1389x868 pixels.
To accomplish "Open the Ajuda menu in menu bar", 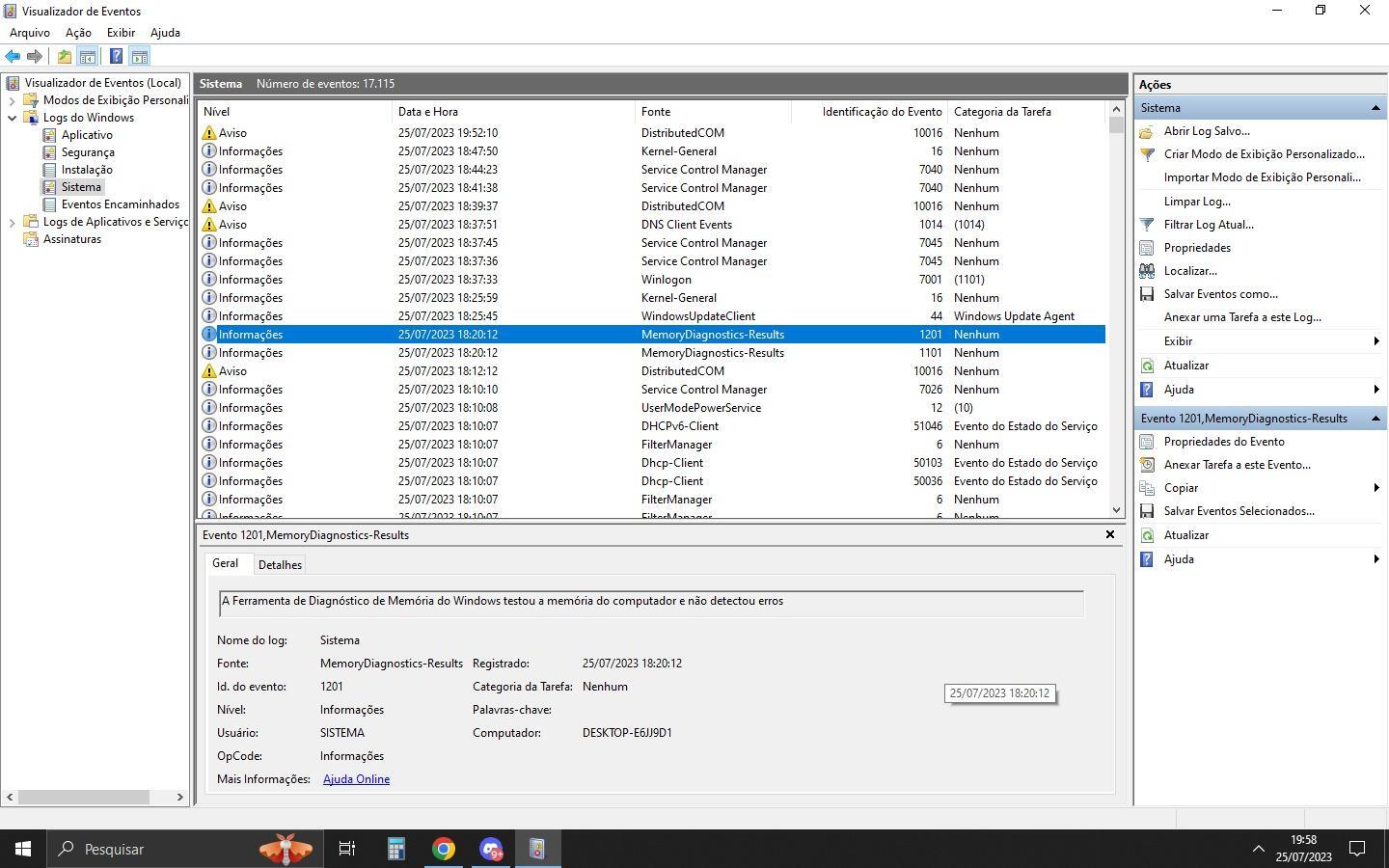I will [165, 33].
